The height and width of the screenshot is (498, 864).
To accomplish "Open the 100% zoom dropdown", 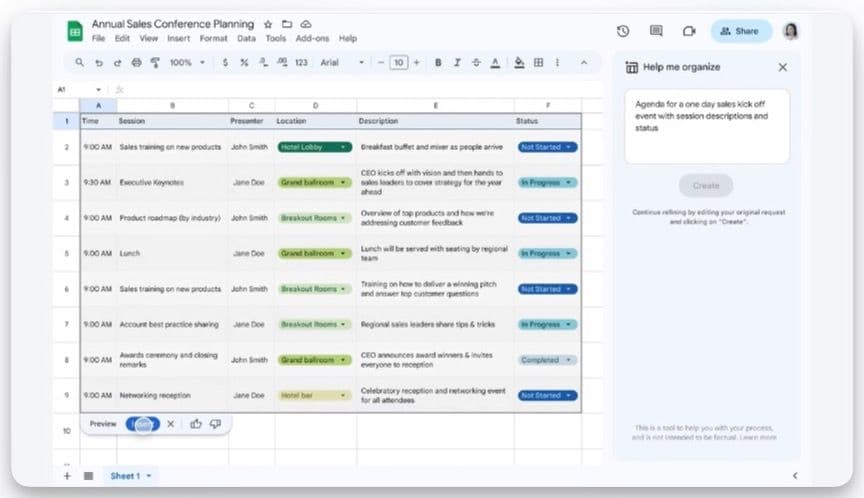I will [187, 63].
